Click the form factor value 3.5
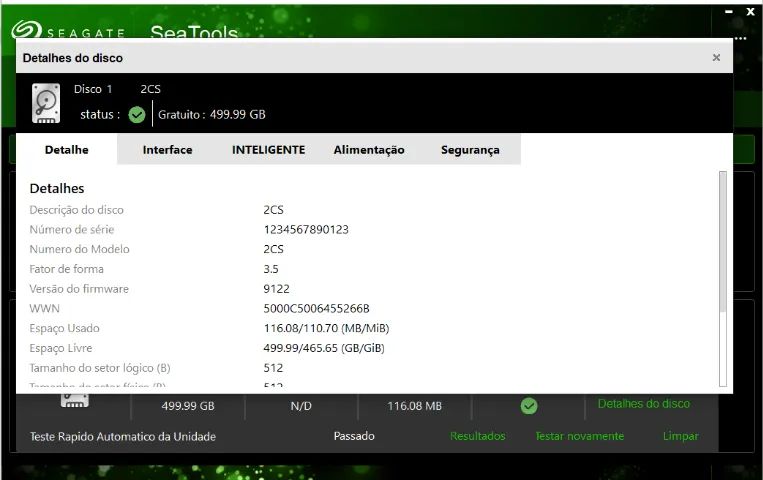Image resolution: width=763 pixels, height=480 pixels. [x=271, y=269]
